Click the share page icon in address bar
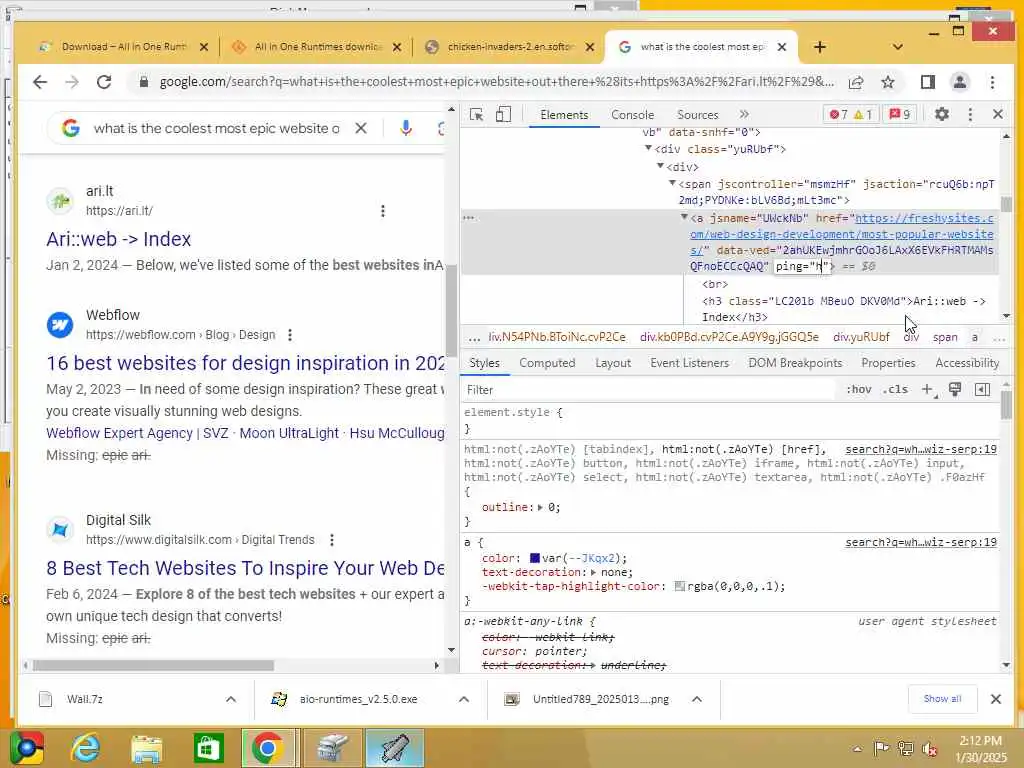 click(x=856, y=82)
